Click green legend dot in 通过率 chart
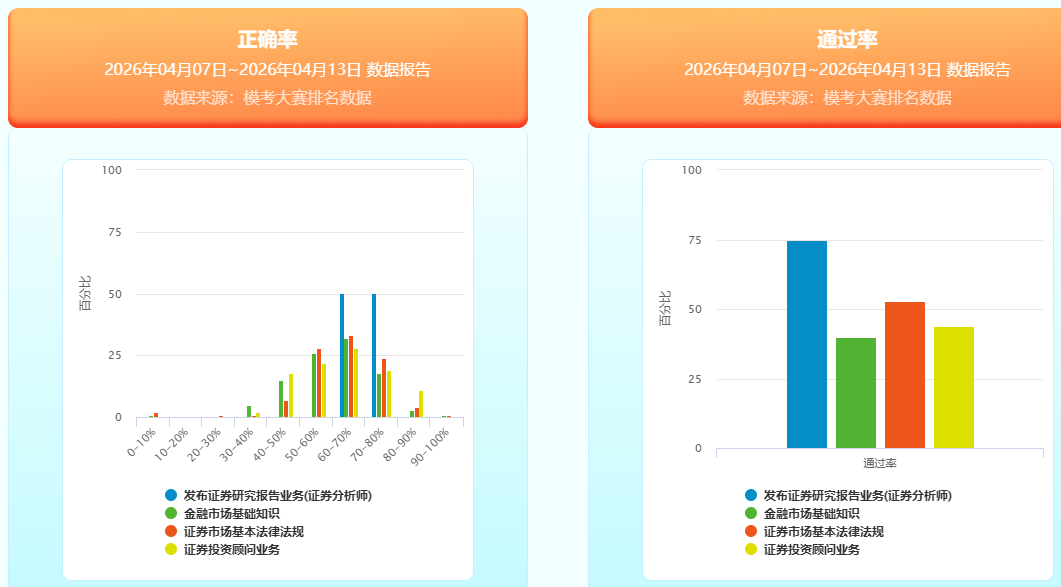Image resolution: width=1061 pixels, height=587 pixels. (751, 513)
